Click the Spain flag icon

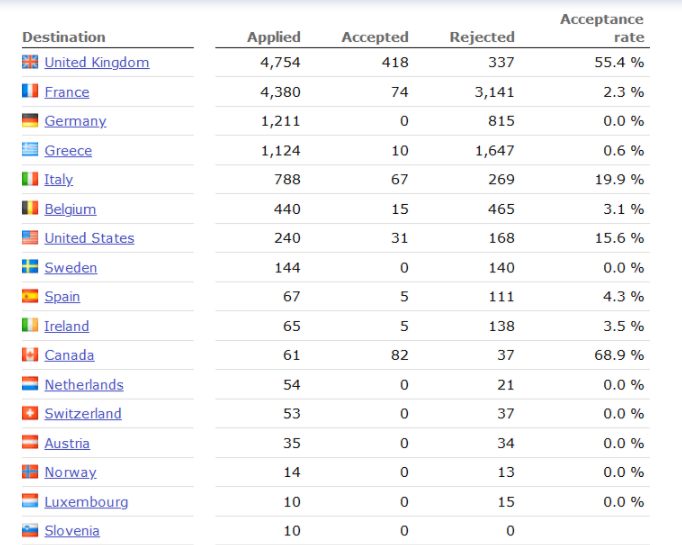(30, 296)
